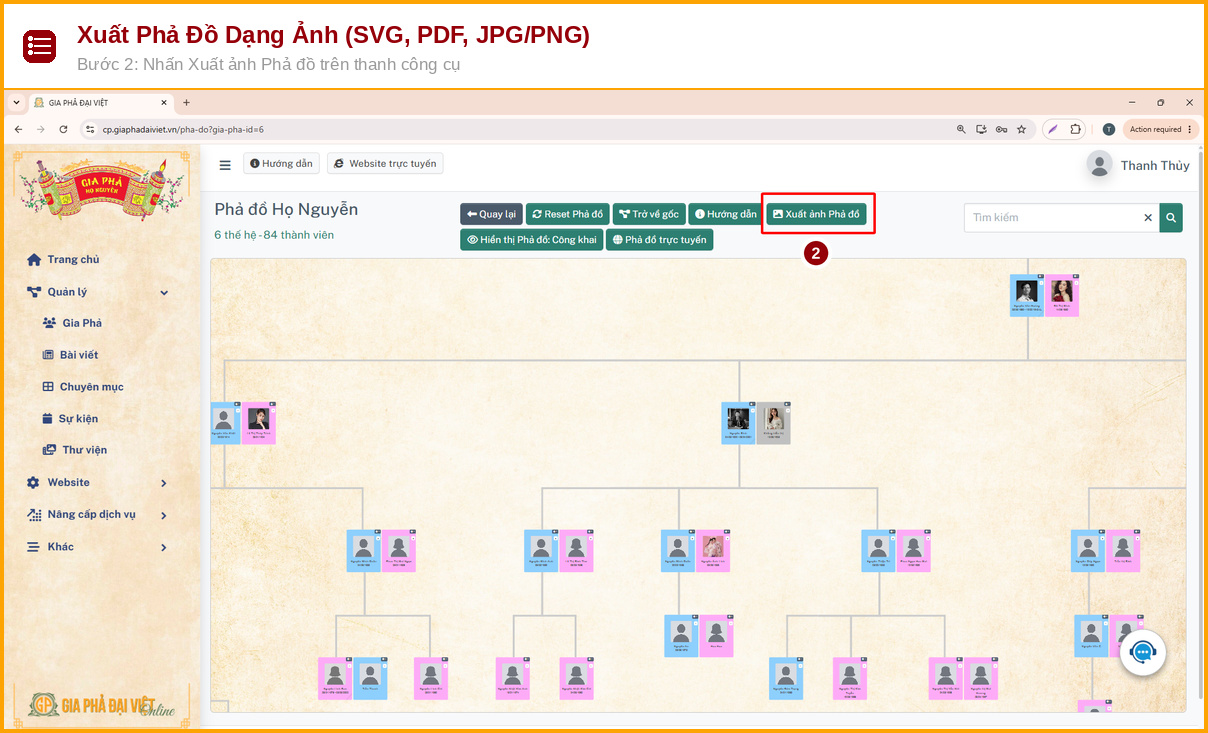Open Hướng dẫn button in top header
Screen dimensions: 1208x733
pyautogui.click(x=281, y=163)
